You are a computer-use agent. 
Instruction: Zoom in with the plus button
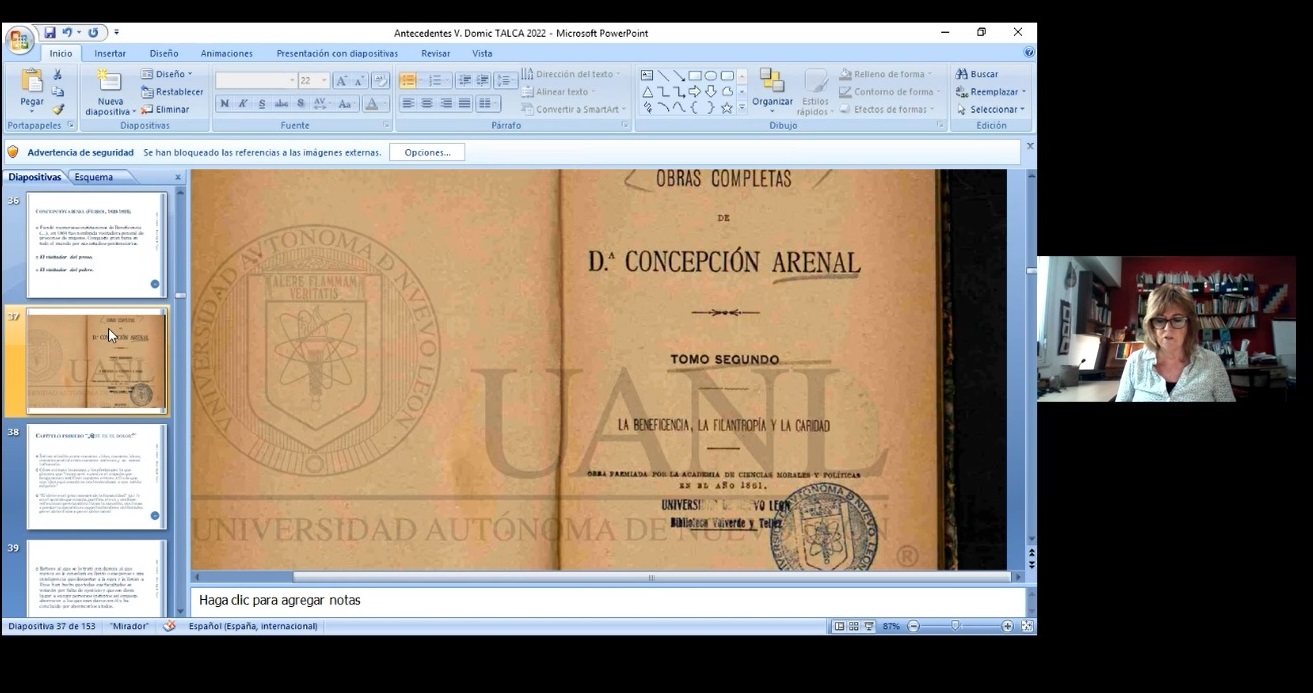[1007, 626]
